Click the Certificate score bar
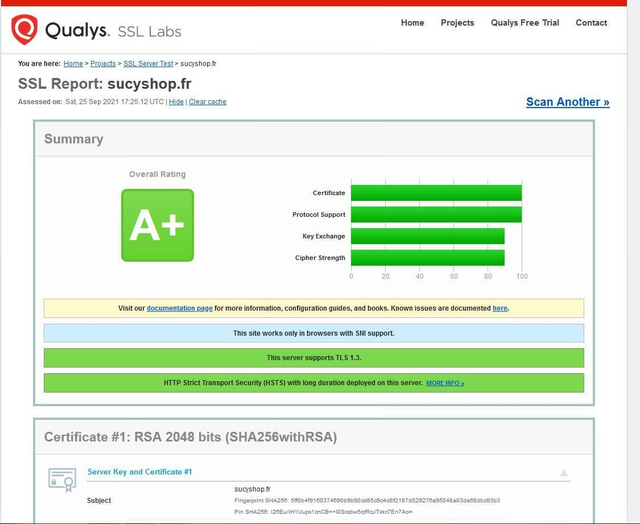Image resolution: width=640 pixels, height=524 pixels. pyautogui.click(x=436, y=193)
